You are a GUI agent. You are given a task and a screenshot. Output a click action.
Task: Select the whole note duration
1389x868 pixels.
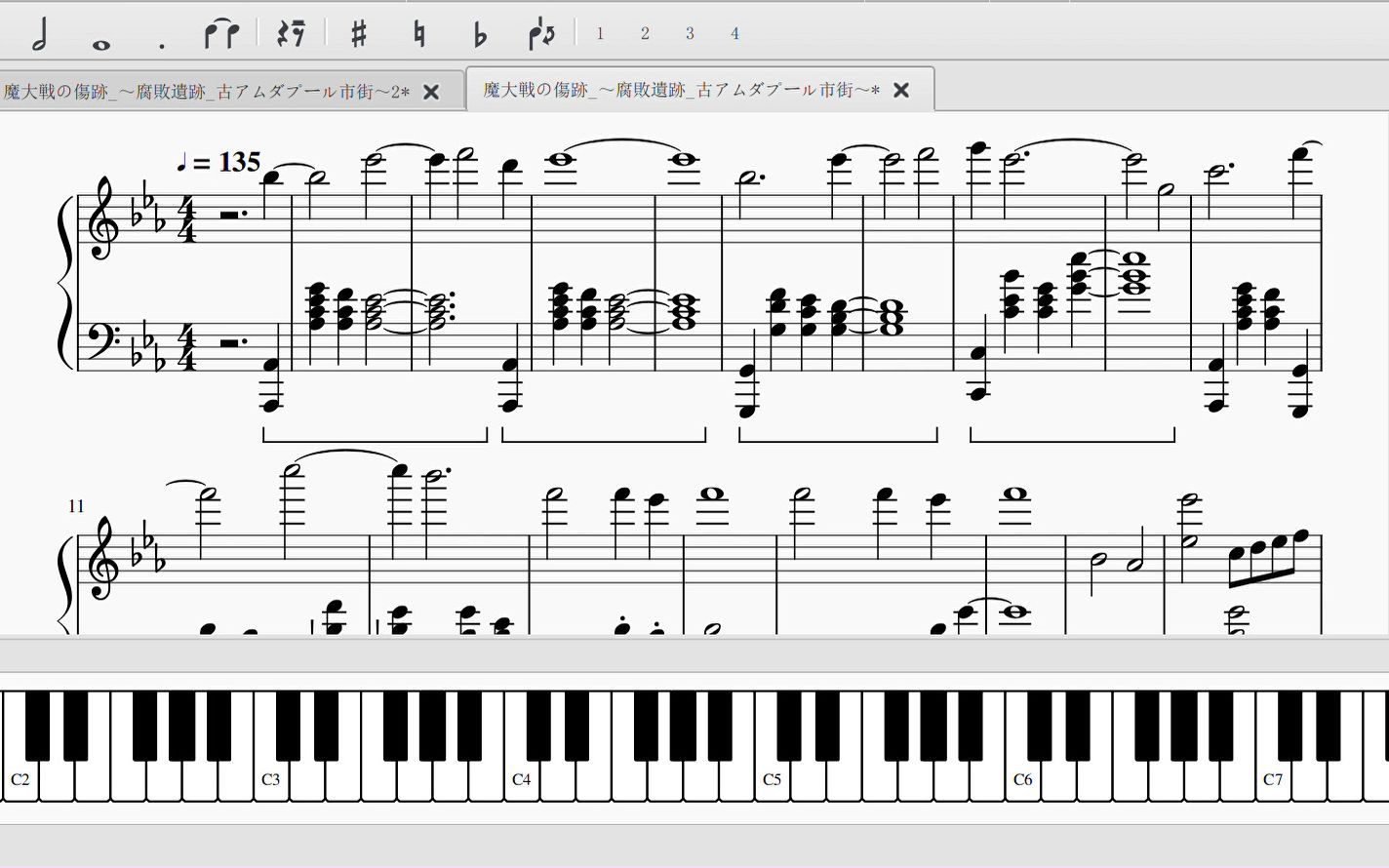pos(100,44)
